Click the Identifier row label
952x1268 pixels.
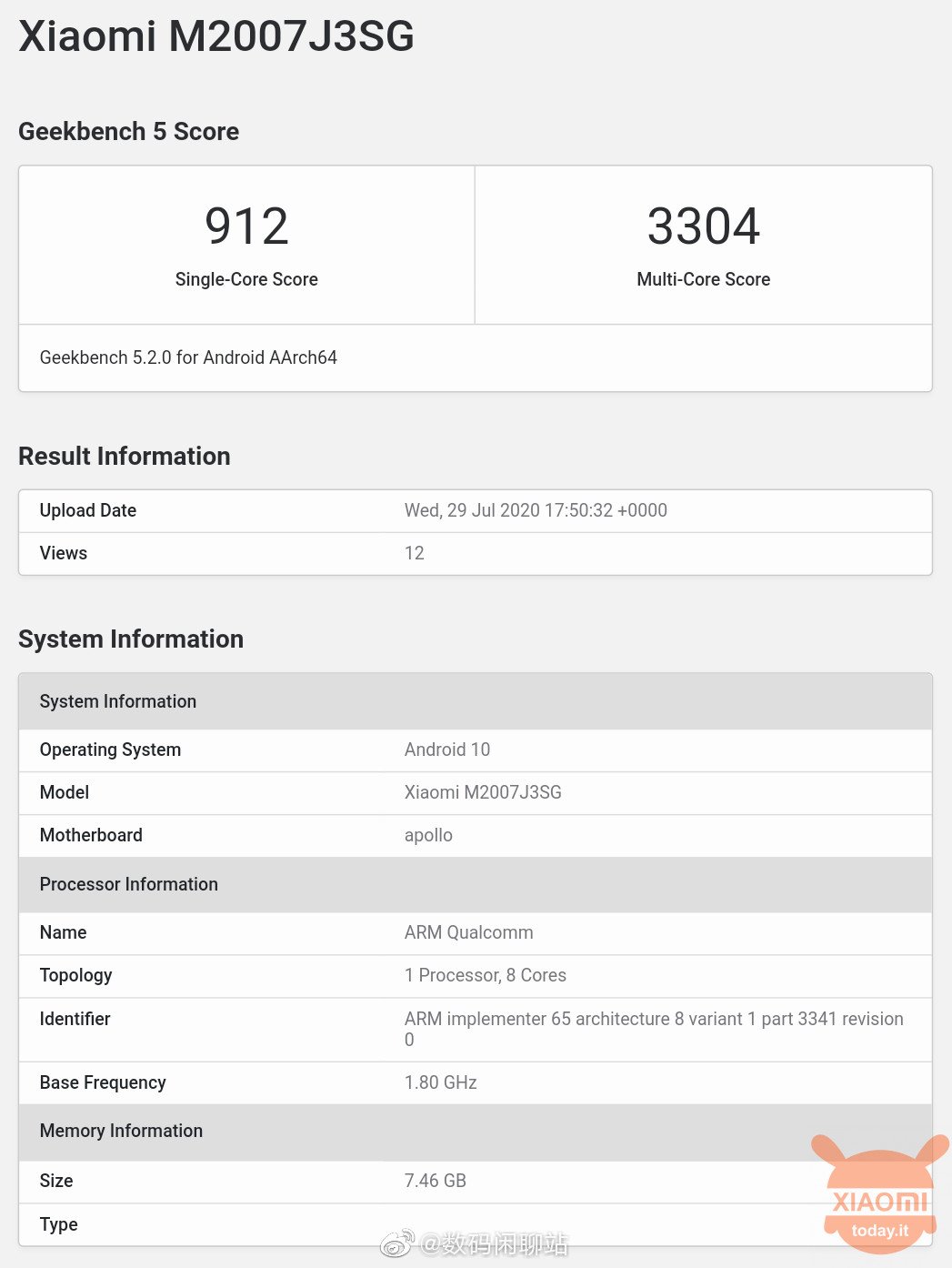pos(75,1019)
